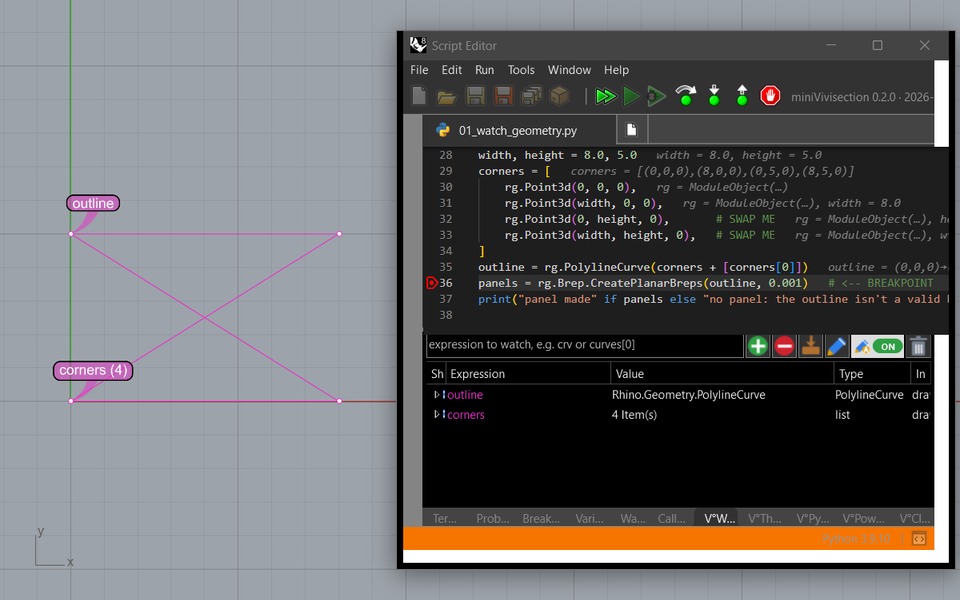Expand the outline watch row

pos(436,394)
